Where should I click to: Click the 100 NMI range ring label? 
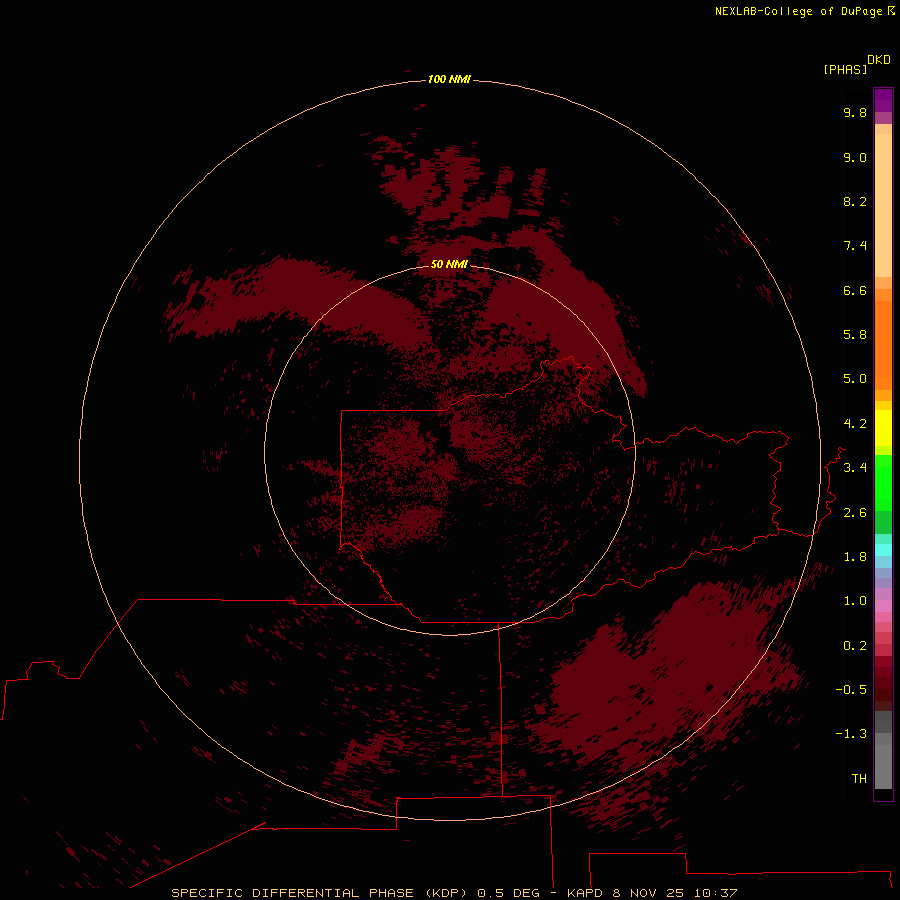(449, 79)
